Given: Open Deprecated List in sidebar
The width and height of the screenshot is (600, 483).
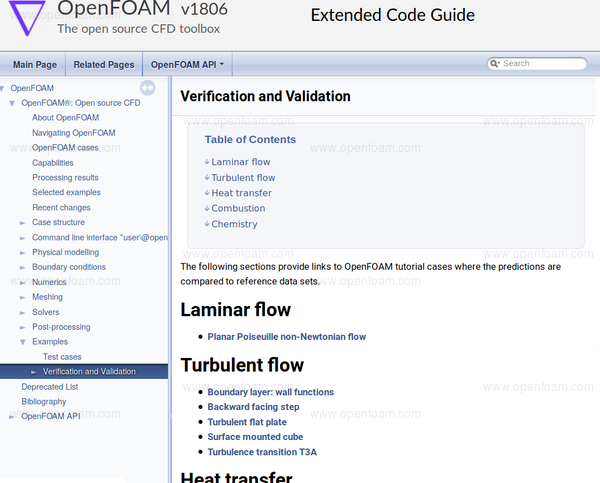Looking at the screenshot, I should pos(50,387).
